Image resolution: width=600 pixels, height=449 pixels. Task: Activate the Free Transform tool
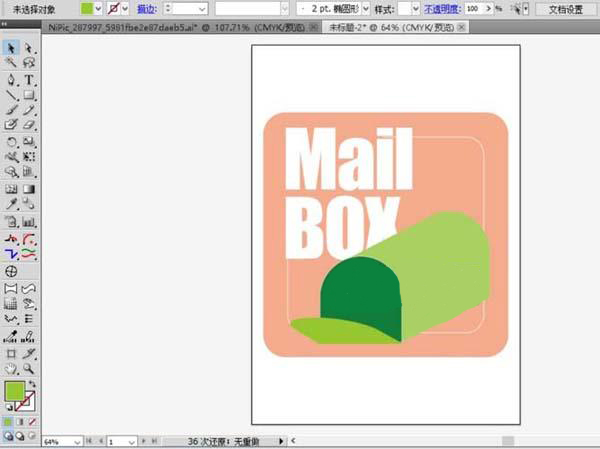pos(29,157)
